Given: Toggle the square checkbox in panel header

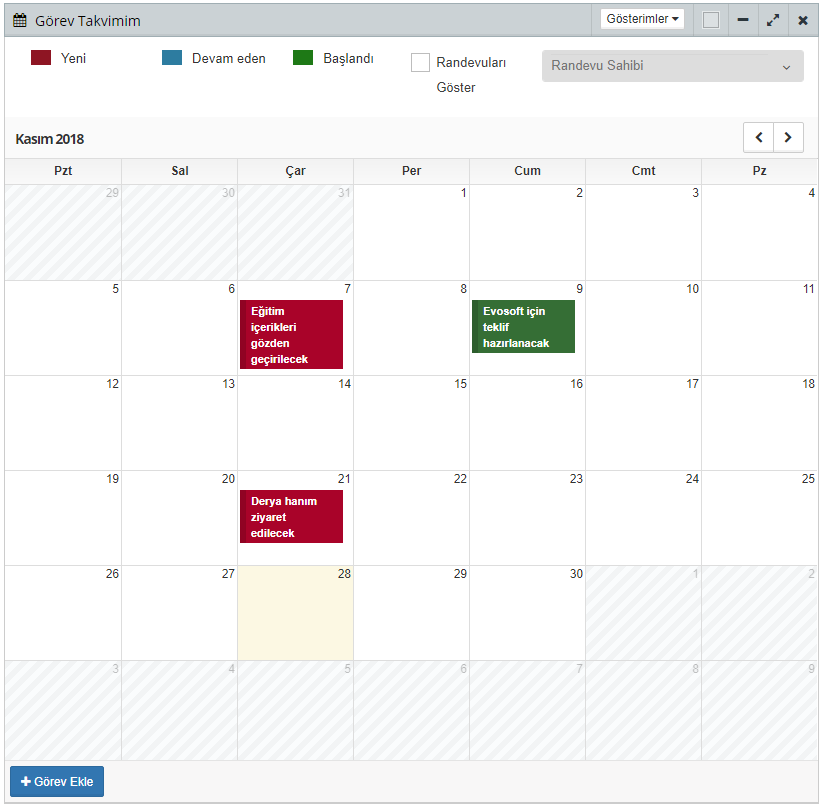Looking at the screenshot, I should (x=710, y=20).
